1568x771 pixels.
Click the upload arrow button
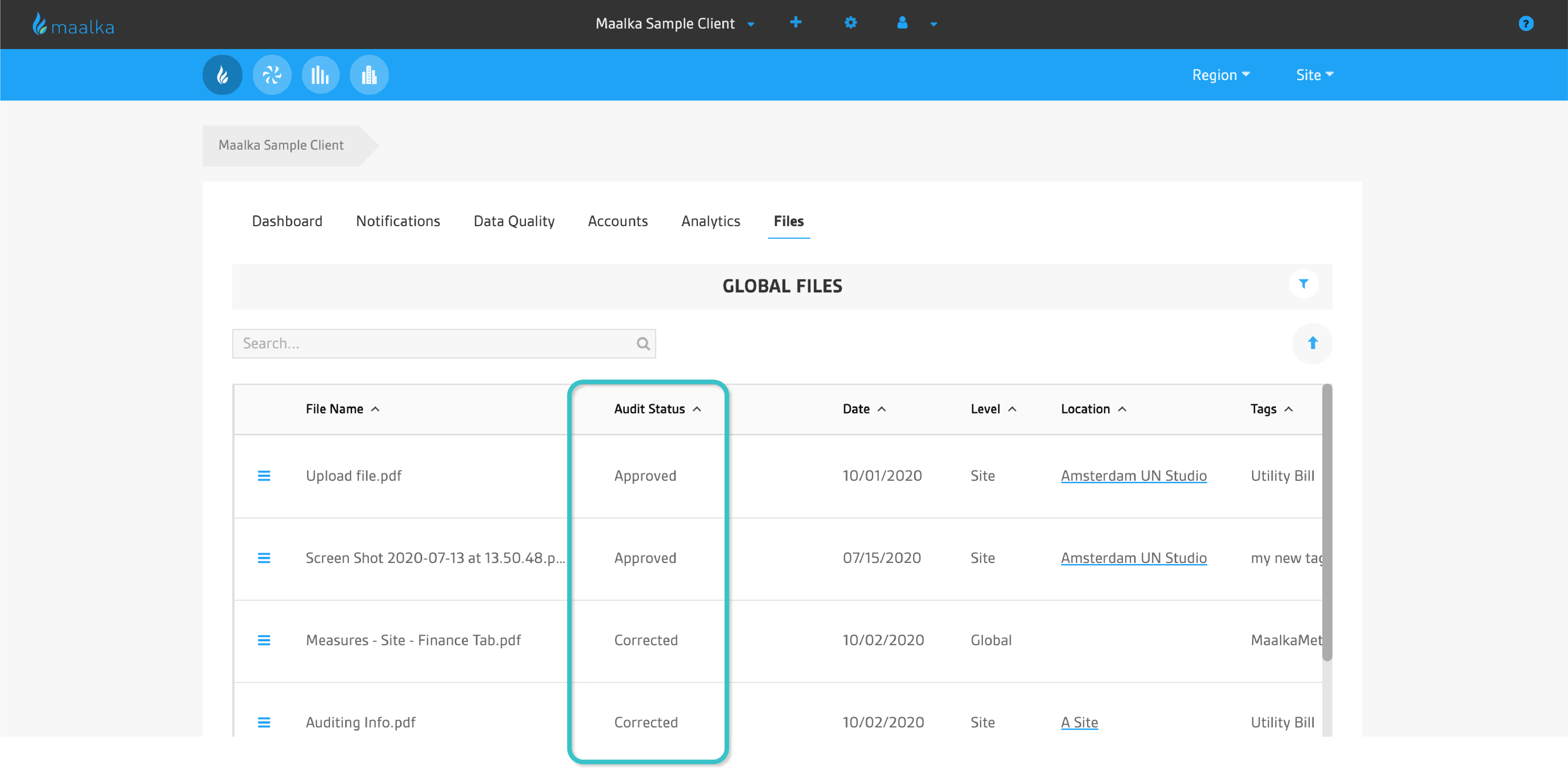tap(1312, 344)
